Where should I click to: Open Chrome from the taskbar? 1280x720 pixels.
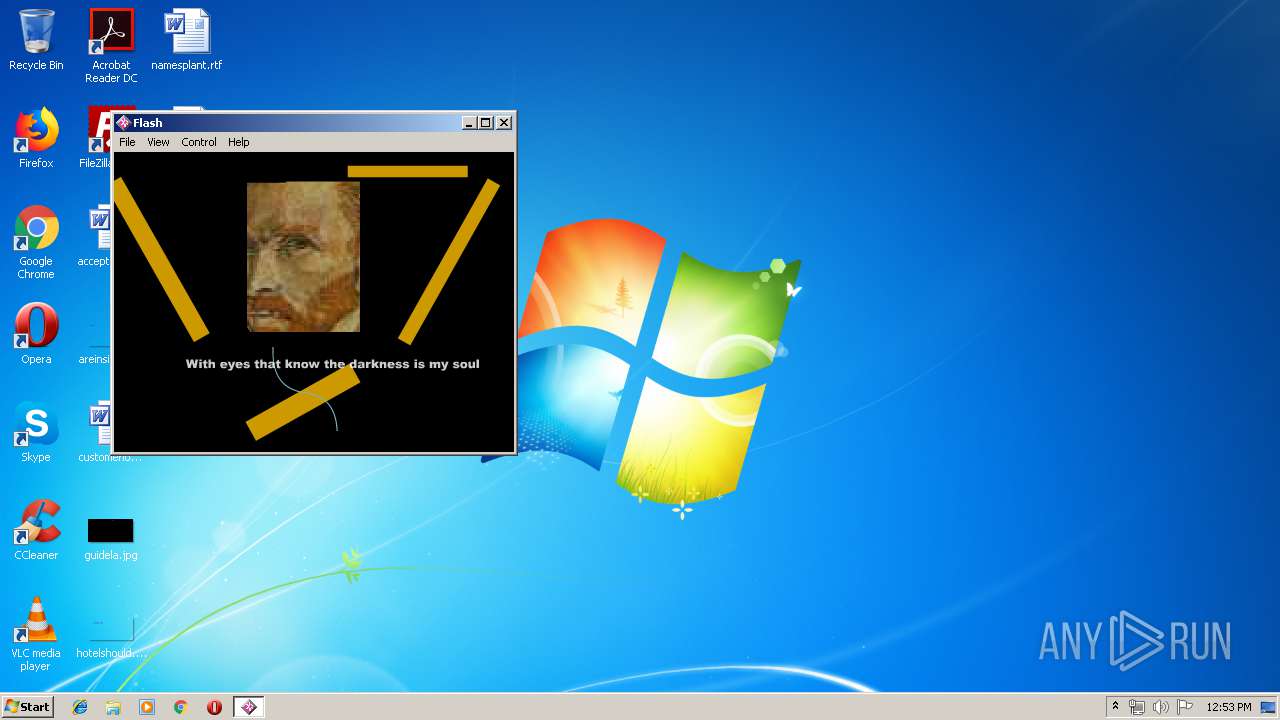(x=180, y=707)
